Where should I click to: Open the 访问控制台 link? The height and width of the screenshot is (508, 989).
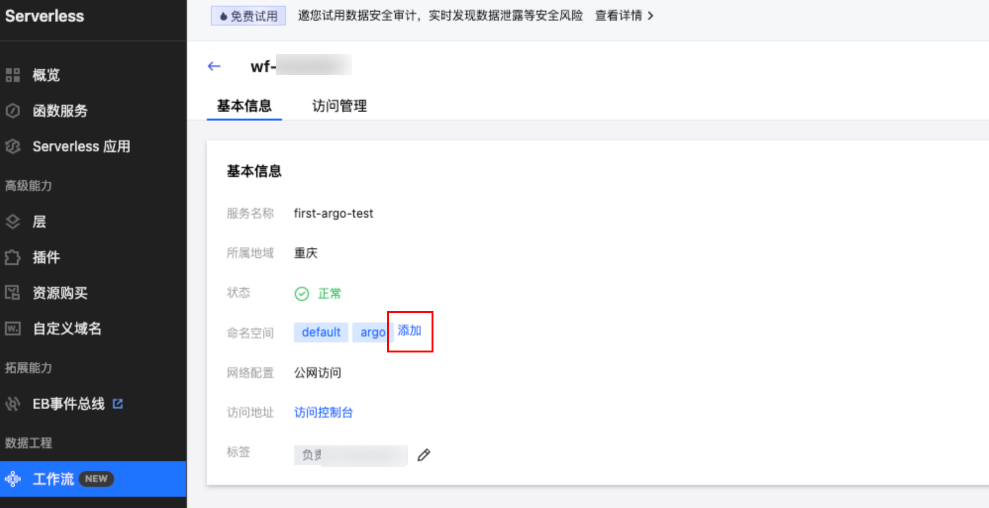coord(323,412)
